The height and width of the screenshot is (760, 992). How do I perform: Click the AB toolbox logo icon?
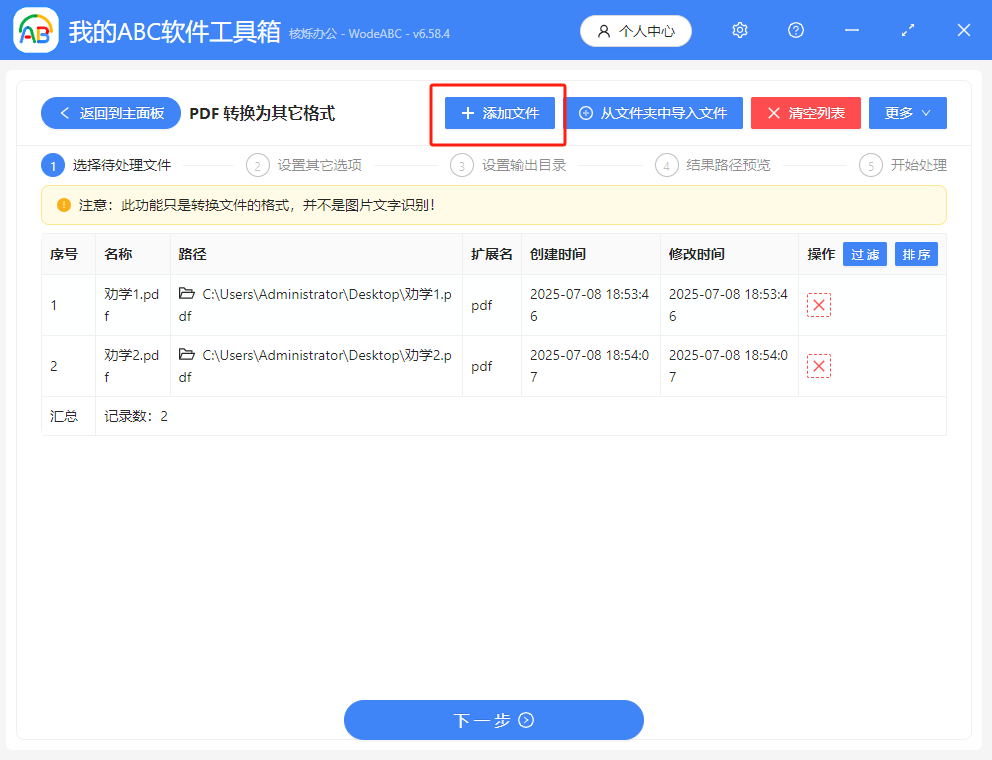pos(35,30)
